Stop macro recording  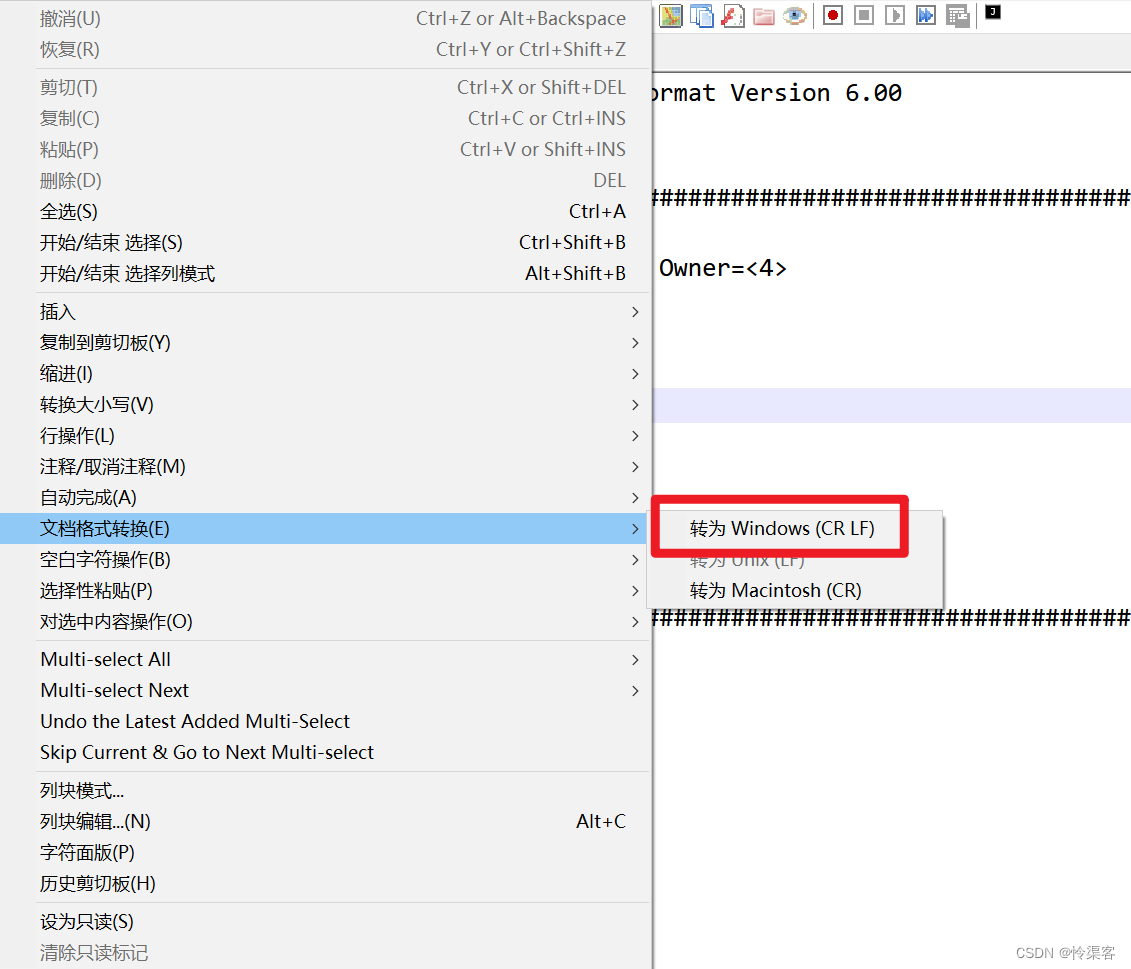coord(863,15)
